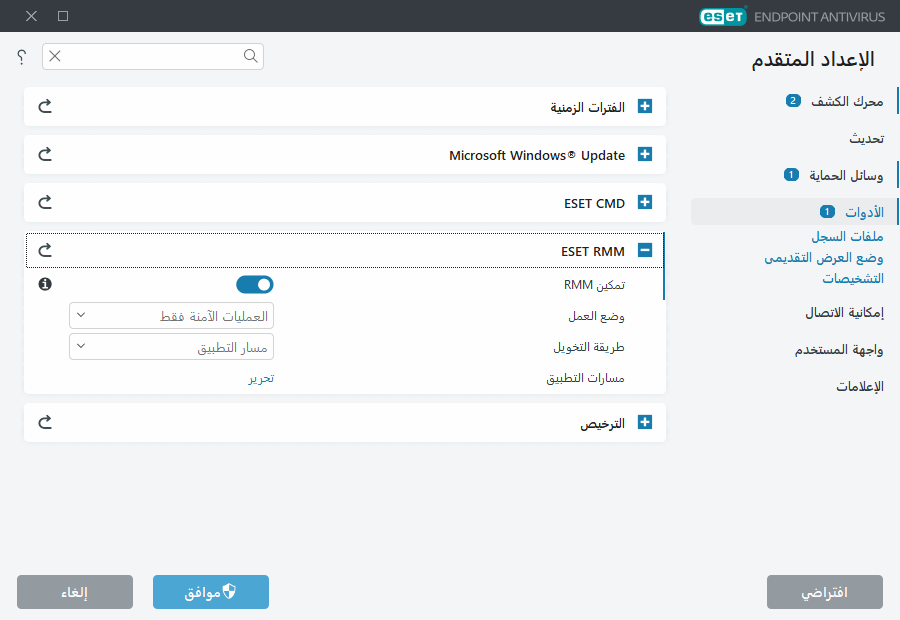Click the revert icon on الفترات الزمنية section
The height and width of the screenshot is (620, 900).
pyautogui.click(x=44, y=106)
